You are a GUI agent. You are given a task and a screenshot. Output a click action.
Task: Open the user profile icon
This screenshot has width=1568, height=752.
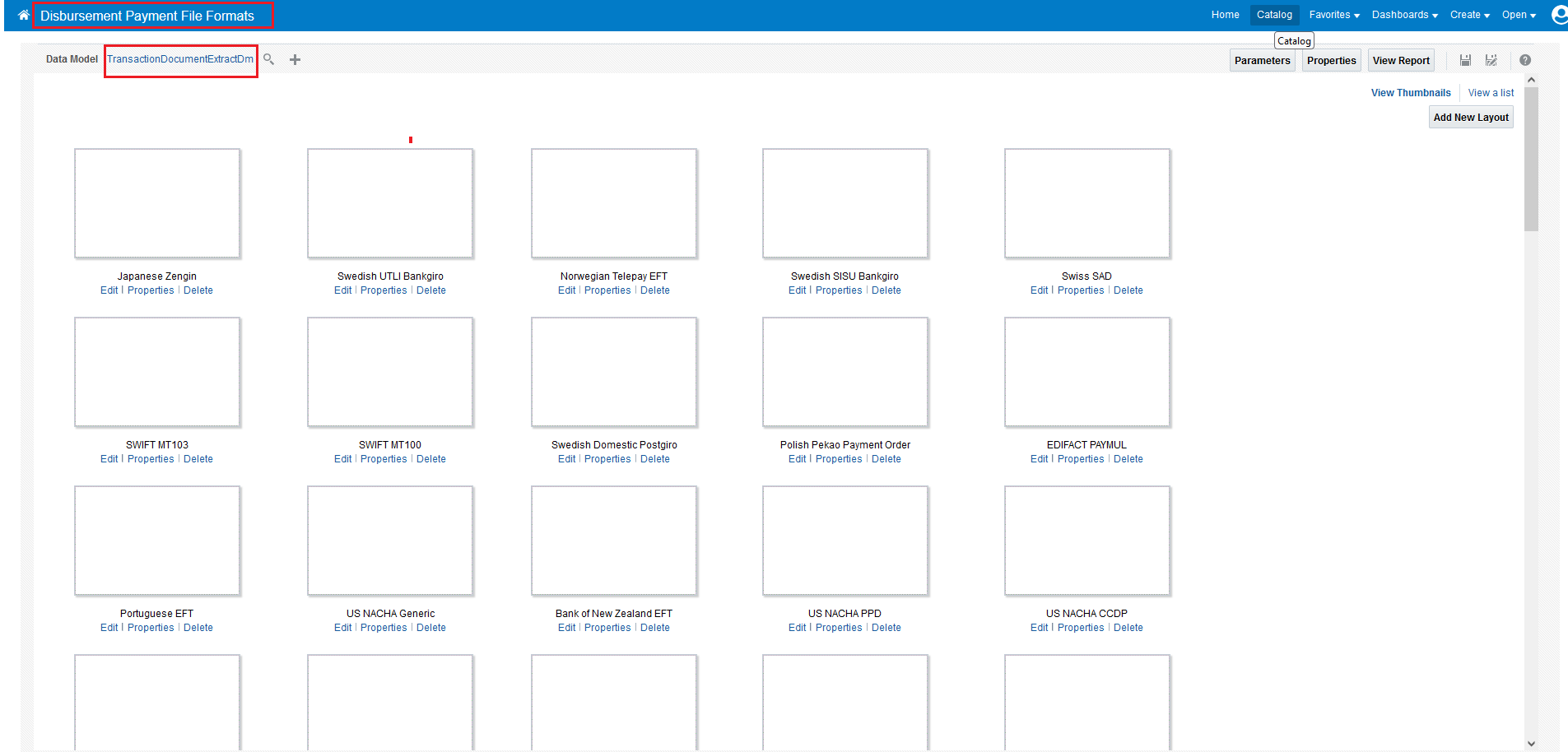1559,15
